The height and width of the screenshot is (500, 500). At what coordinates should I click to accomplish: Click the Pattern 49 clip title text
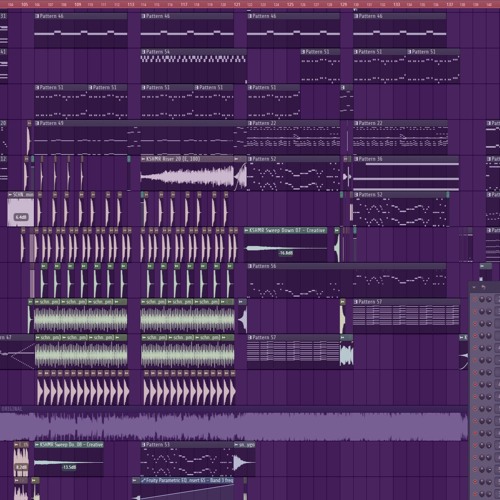click(x=52, y=123)
